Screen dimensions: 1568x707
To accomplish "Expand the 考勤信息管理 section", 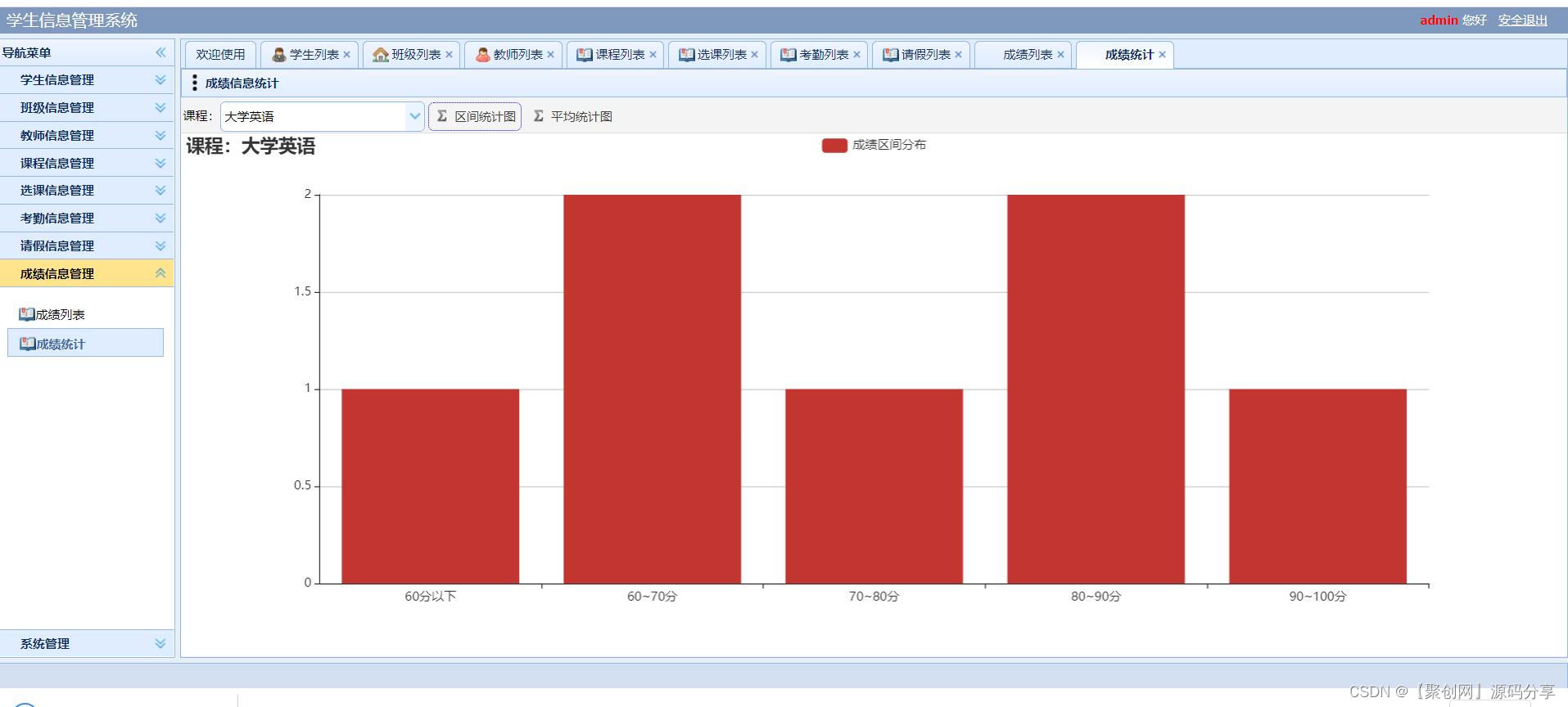I will 160,218.
